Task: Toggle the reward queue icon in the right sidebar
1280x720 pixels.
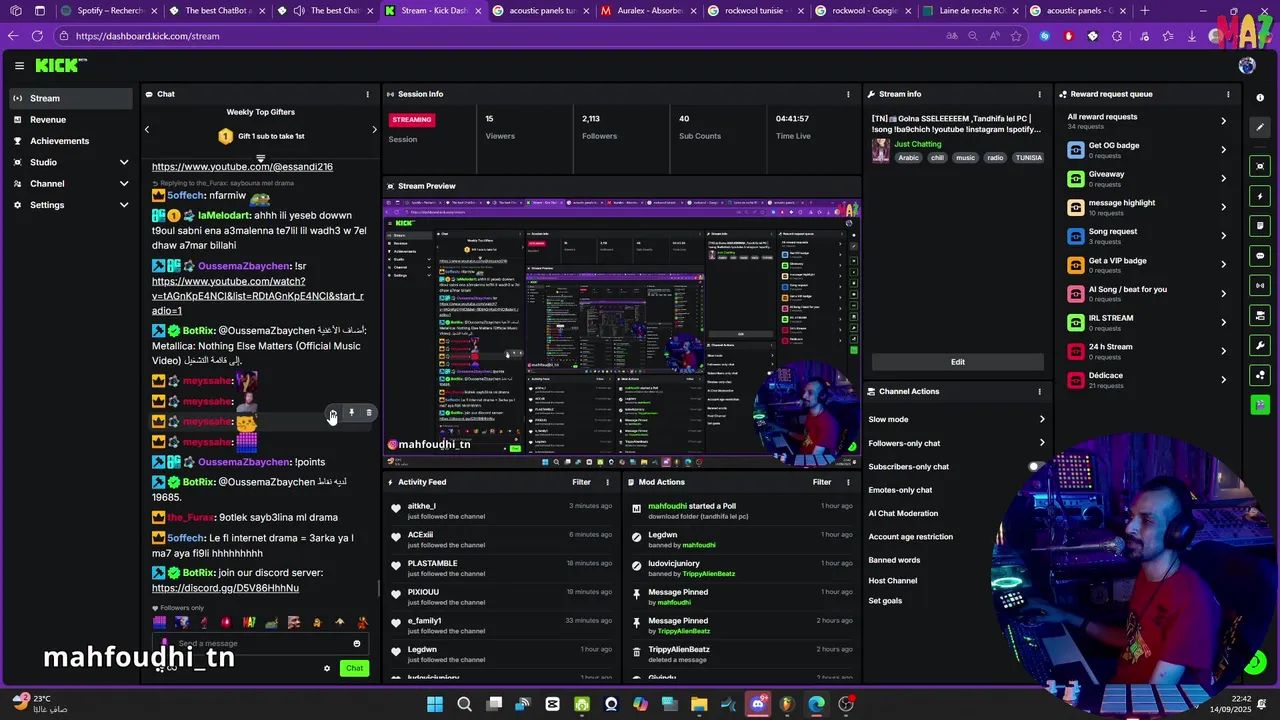Action: click(1260, 375)
